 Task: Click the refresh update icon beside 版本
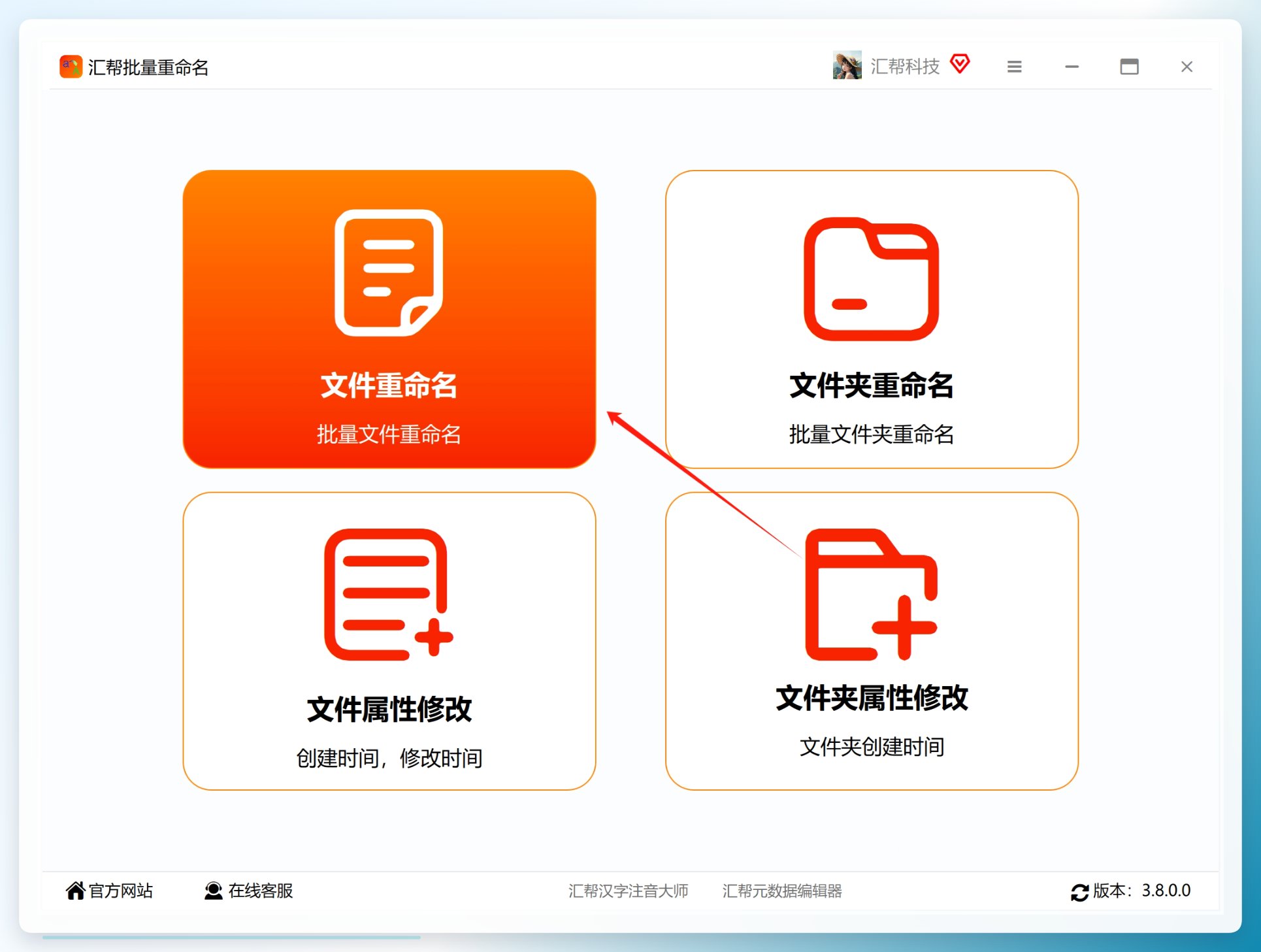coord(1079,892)
